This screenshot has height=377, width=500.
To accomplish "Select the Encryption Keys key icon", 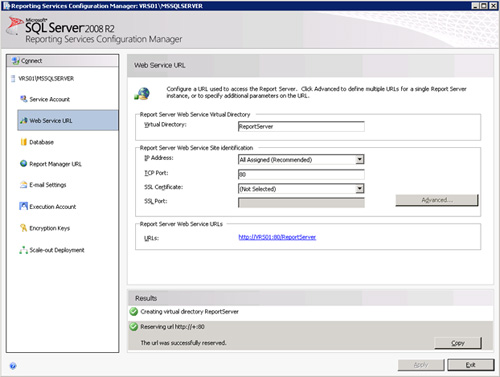I will pyautogui.click(x=23, y=228).
